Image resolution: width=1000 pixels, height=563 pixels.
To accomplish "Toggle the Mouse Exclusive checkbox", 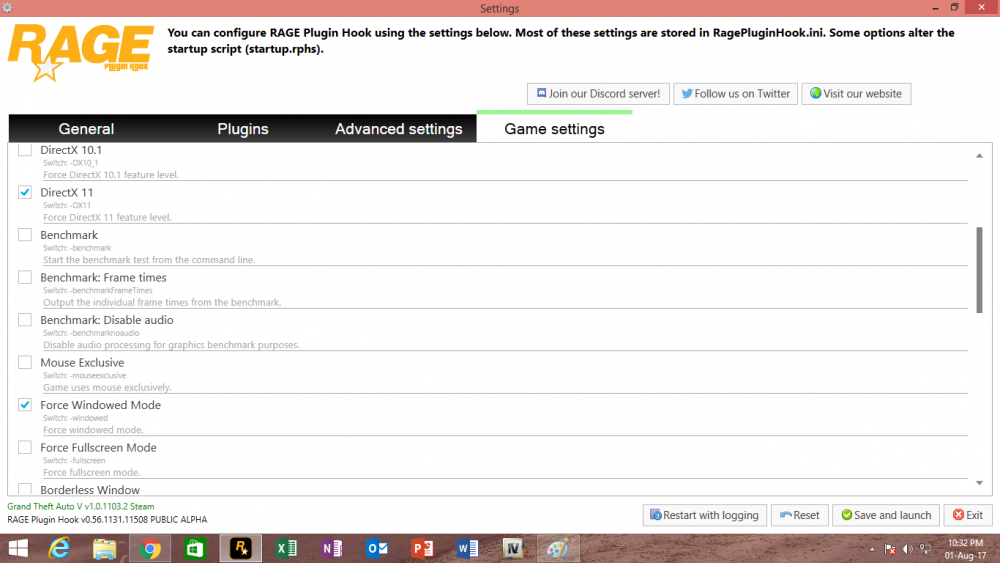I will 25,362.
